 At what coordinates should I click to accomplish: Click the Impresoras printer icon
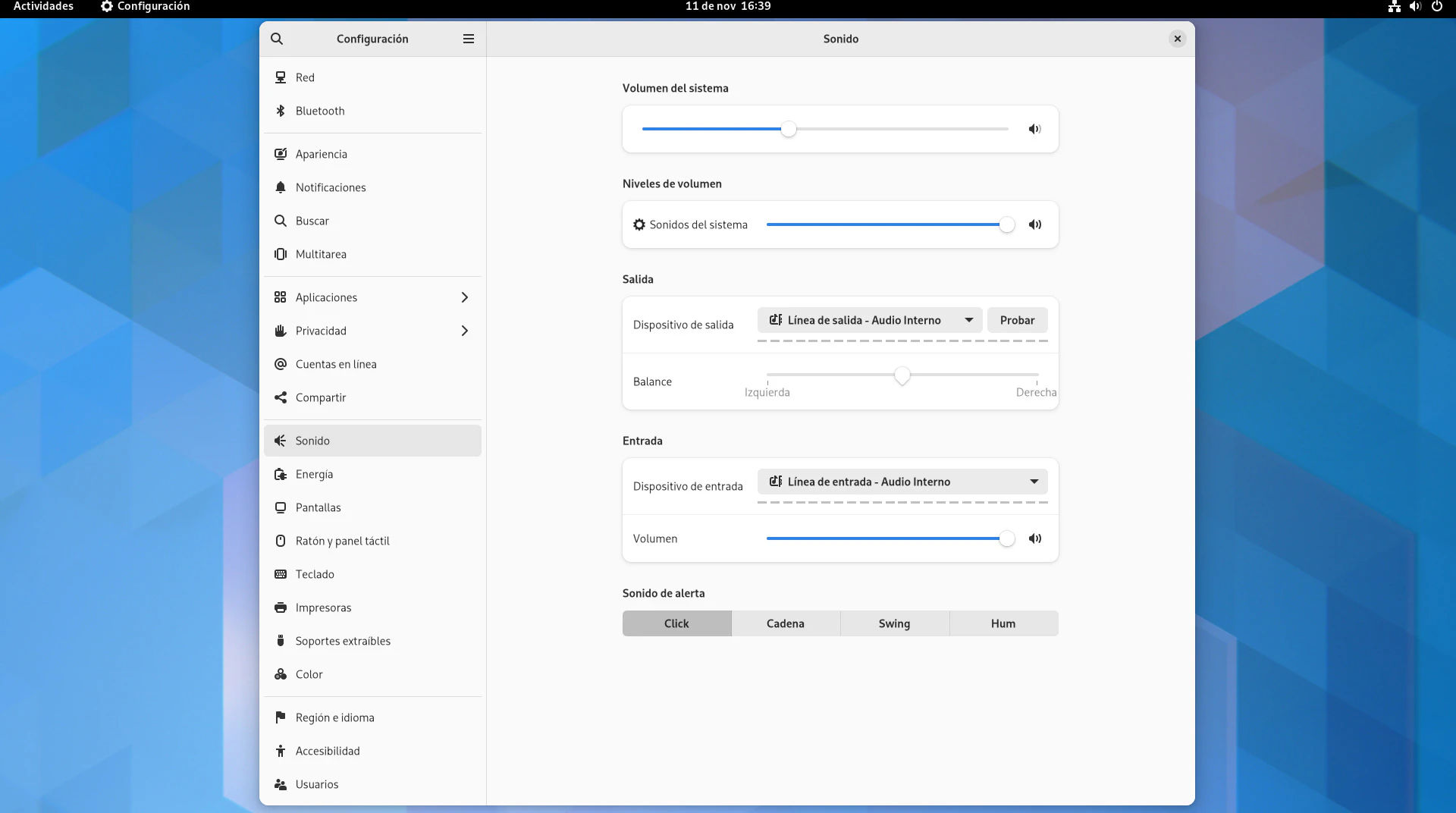tap(281, 607)
